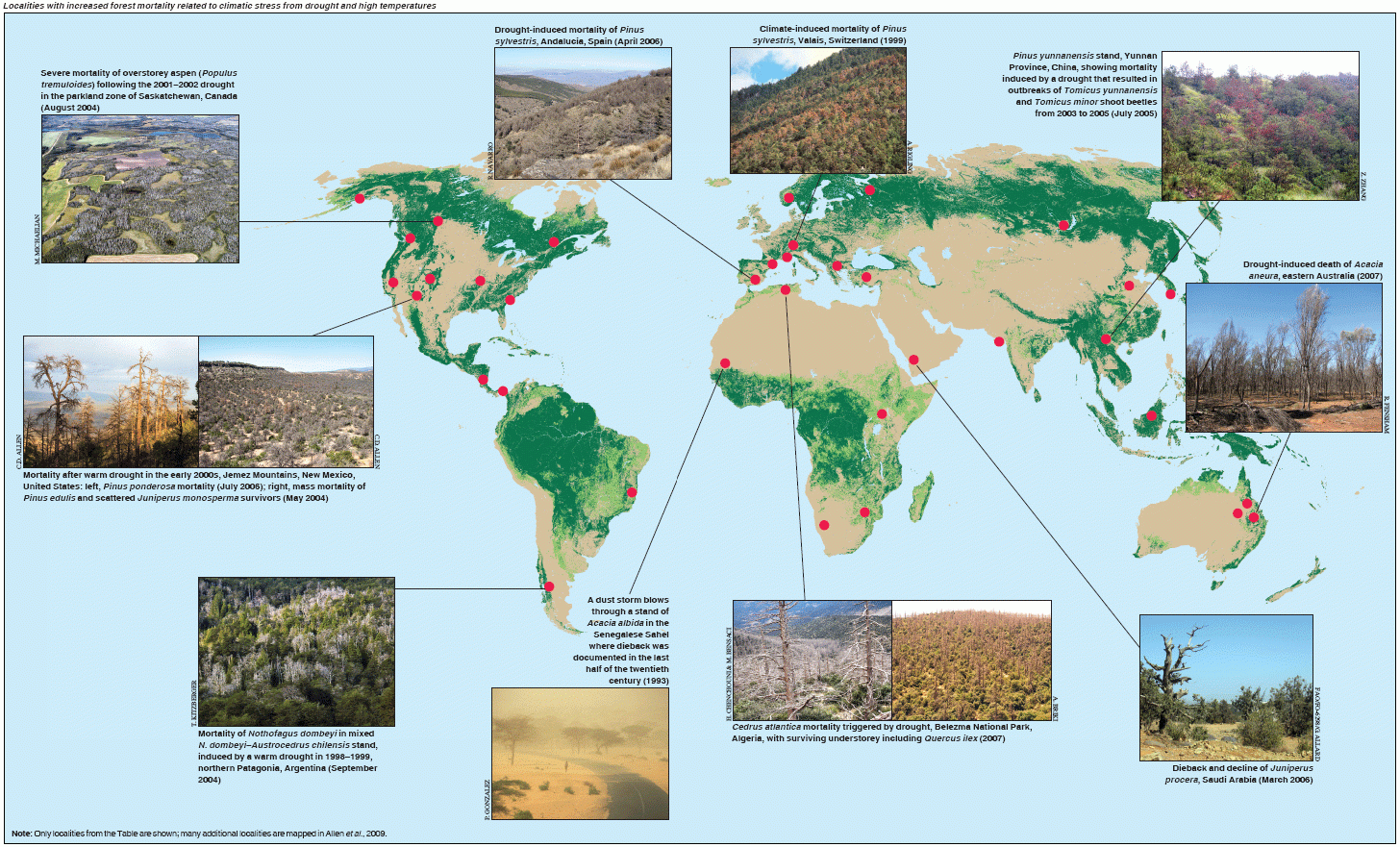Image resolution: width=1400 pixels, height=847 pixels.
Task: Select the red dot in Greece
Action: coord(837,265)
